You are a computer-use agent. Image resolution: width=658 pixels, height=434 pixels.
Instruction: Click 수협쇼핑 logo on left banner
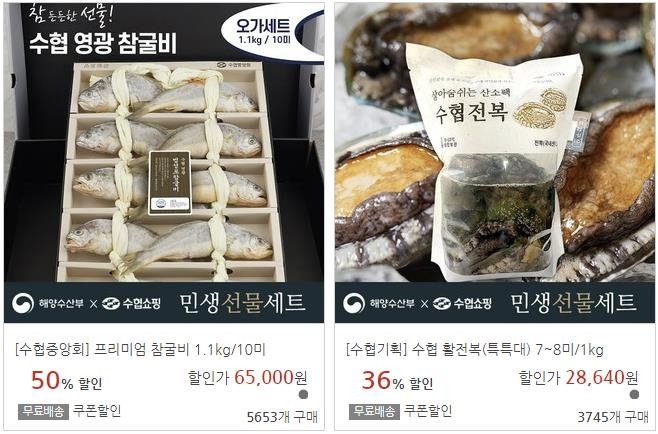tap(131, 303)
